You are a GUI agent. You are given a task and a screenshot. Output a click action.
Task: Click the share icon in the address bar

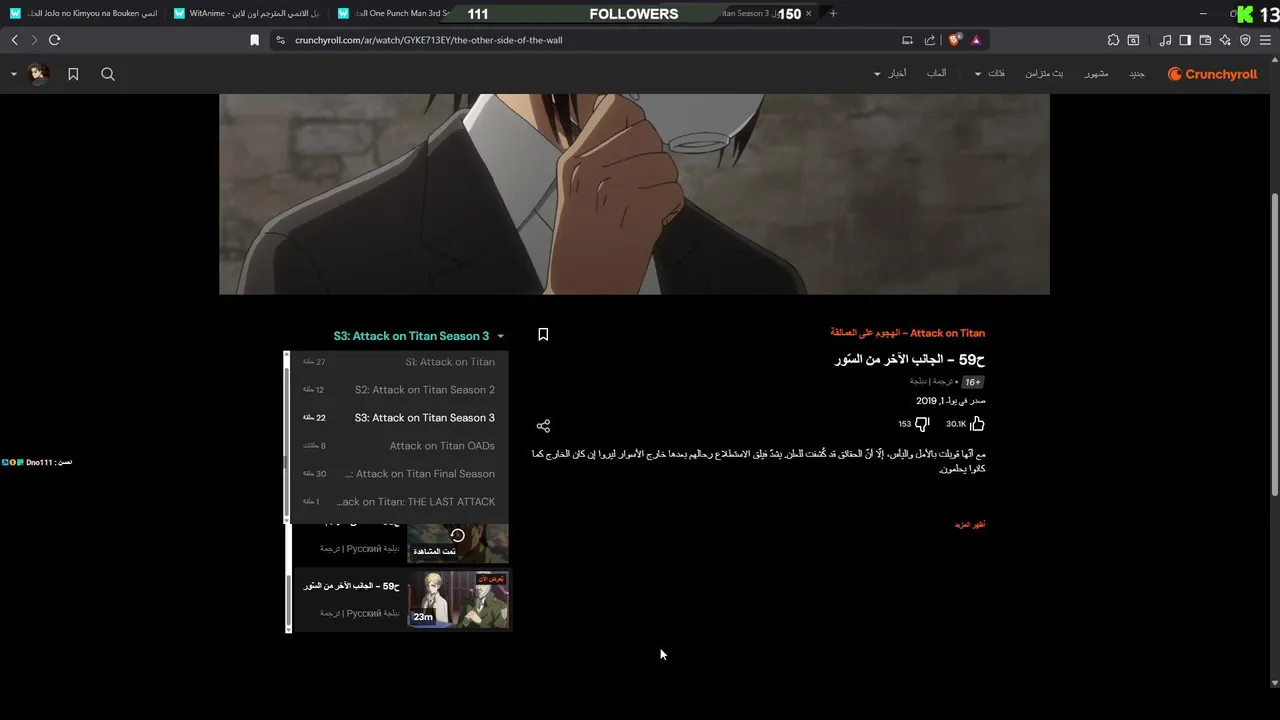pyautogui.click(x=930, y=40)
